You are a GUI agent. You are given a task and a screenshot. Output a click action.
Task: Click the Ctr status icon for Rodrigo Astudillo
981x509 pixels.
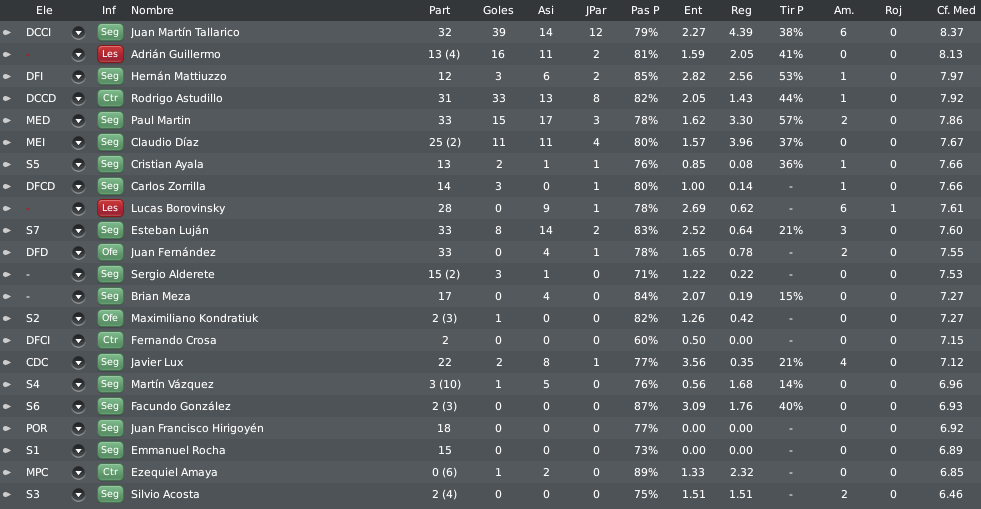(x=109, y=98)
